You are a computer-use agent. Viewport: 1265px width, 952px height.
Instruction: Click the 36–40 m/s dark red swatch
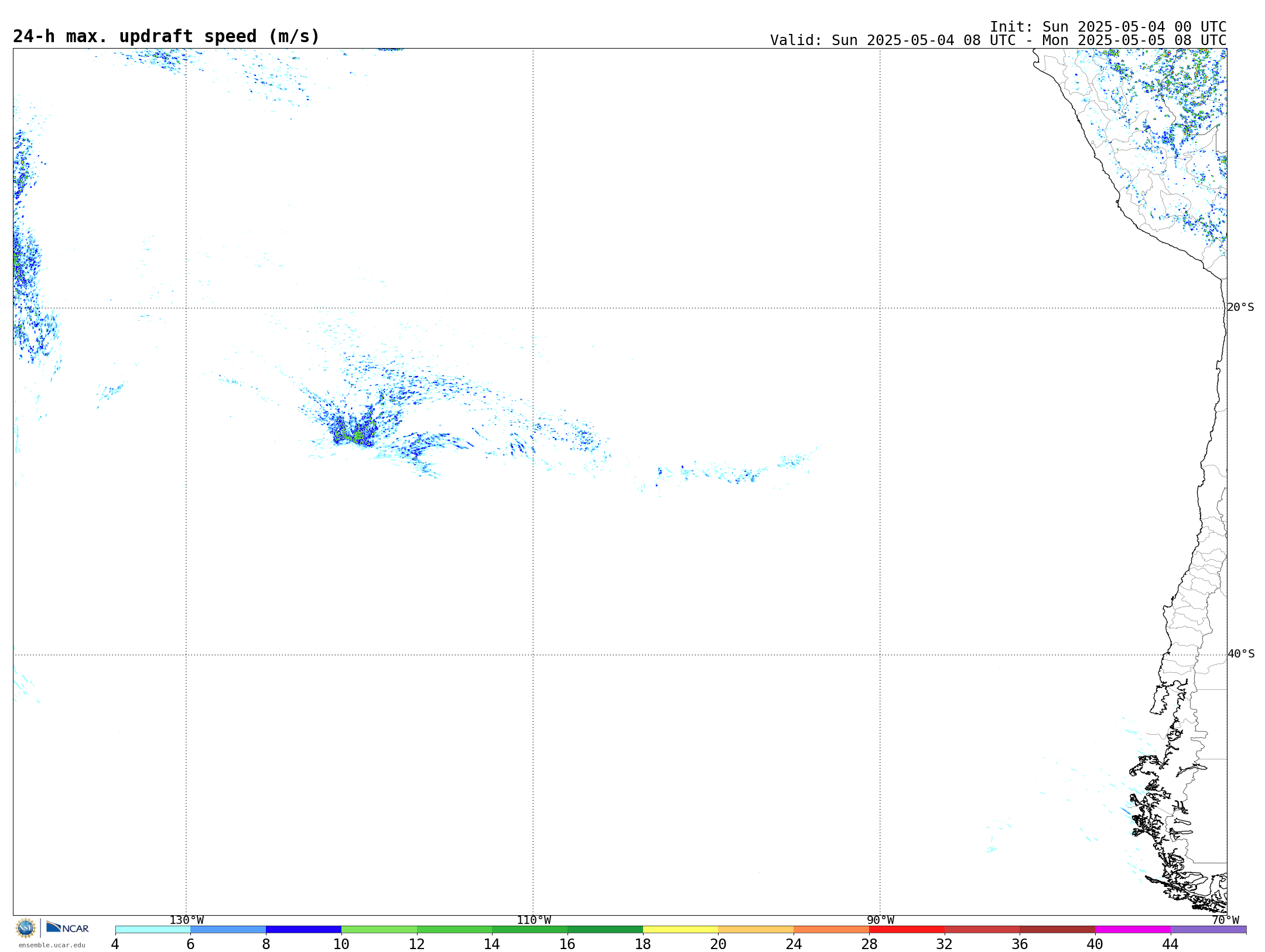(1058, 930)
